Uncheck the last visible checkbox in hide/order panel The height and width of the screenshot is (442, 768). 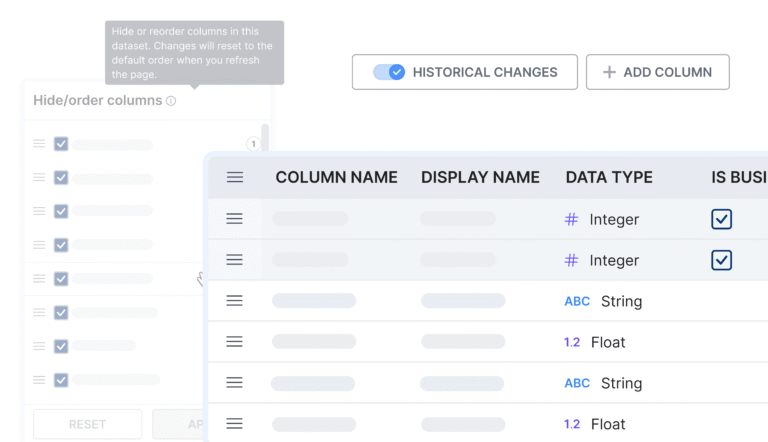coord(61,380)
